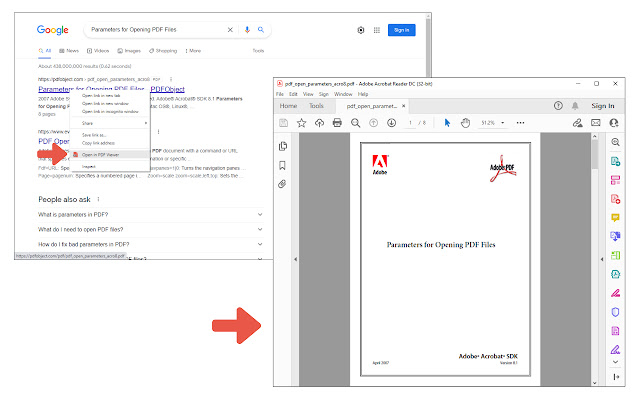Click the cloud upload icon in Acrobat
Image resolution: width=640 pixels, height=400 pixels.
pyautogui.click(x=319, y=123)
